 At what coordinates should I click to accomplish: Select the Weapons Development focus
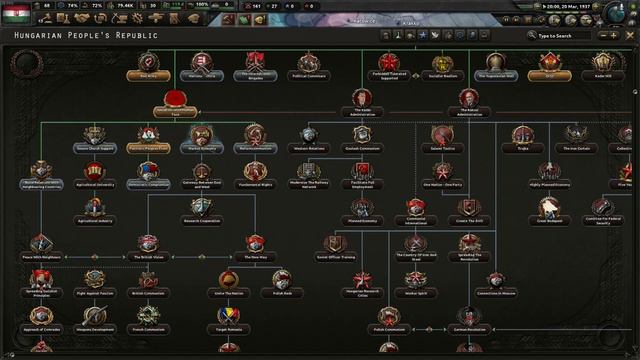click(x=94, y=321)
